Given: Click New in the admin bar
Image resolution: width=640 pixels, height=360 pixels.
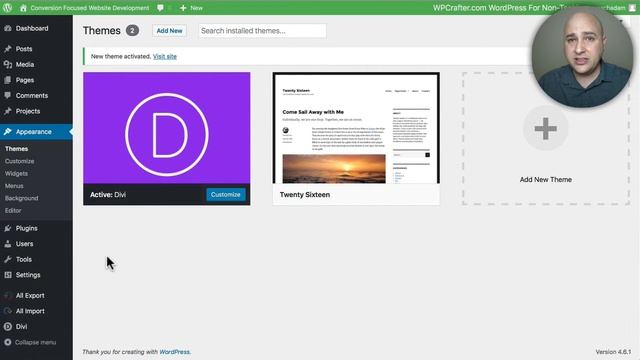Looking at the screenshot, I should [196, 8].
